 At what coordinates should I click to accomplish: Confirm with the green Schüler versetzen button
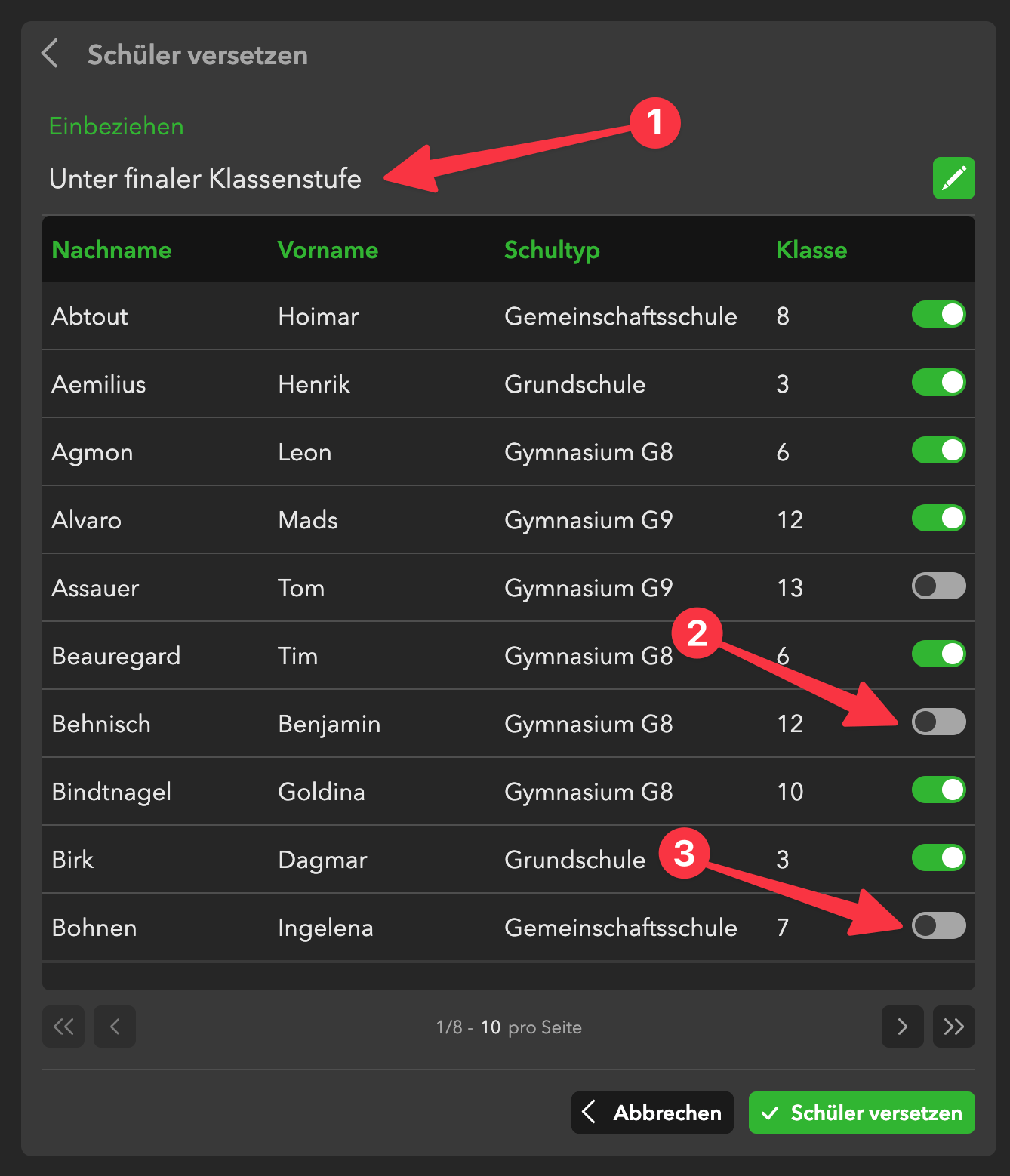pos(861,1113)
